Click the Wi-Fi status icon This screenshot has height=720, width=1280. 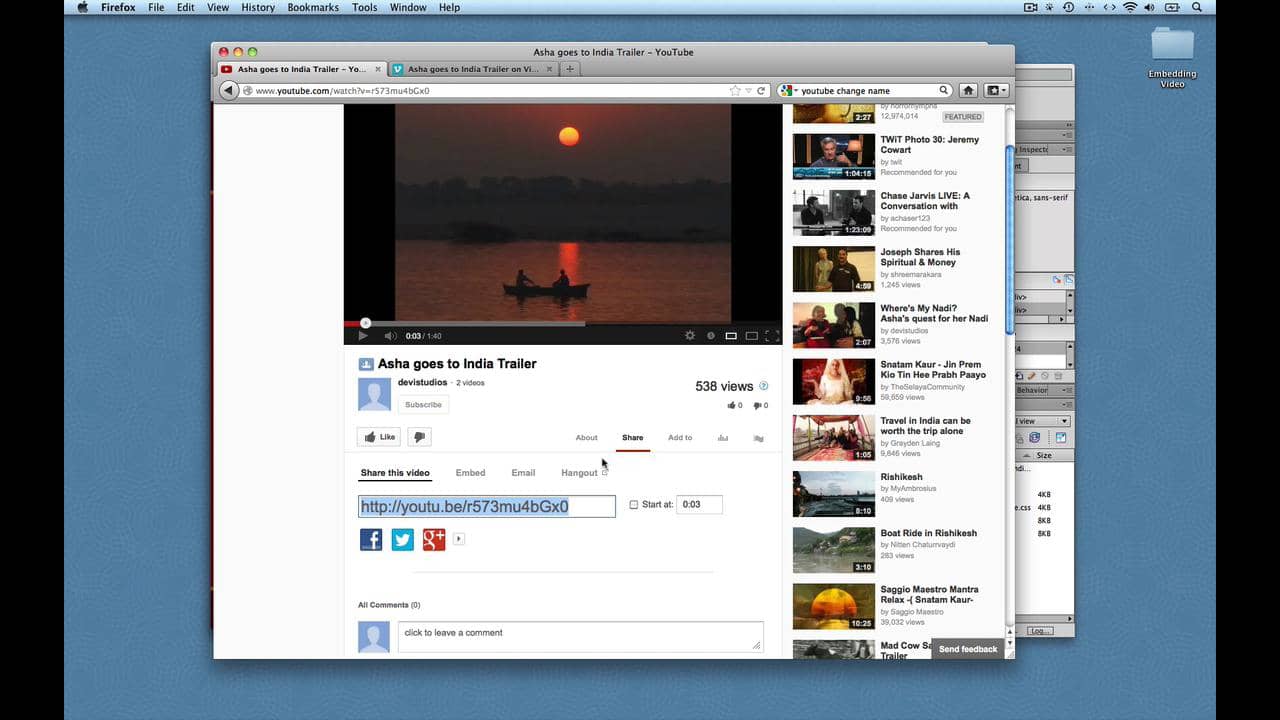click(x=1130, y=7)
